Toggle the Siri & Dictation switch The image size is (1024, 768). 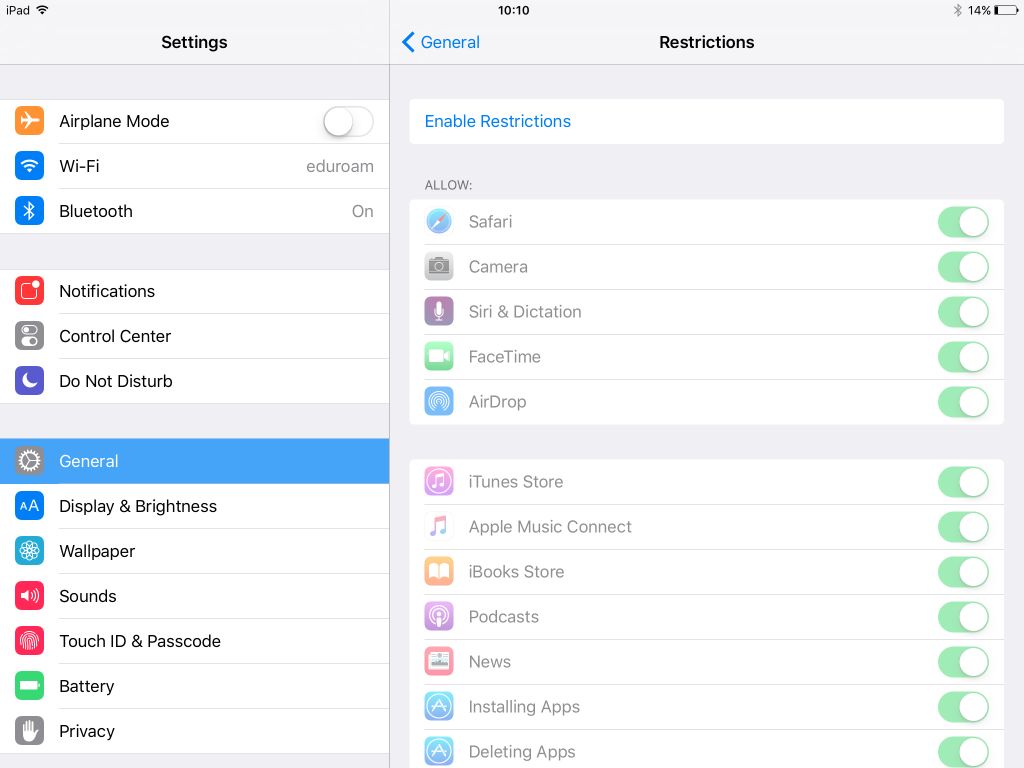click(963, 312)
